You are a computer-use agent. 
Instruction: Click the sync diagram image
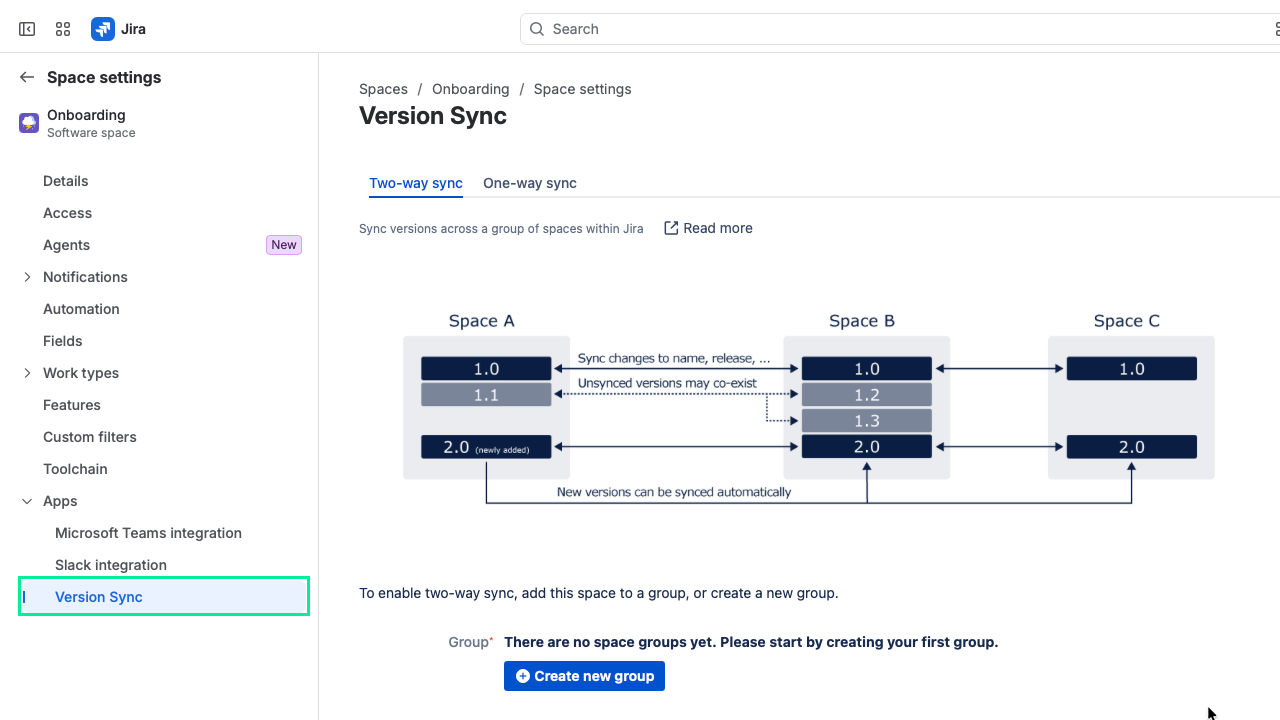(808, 408)
